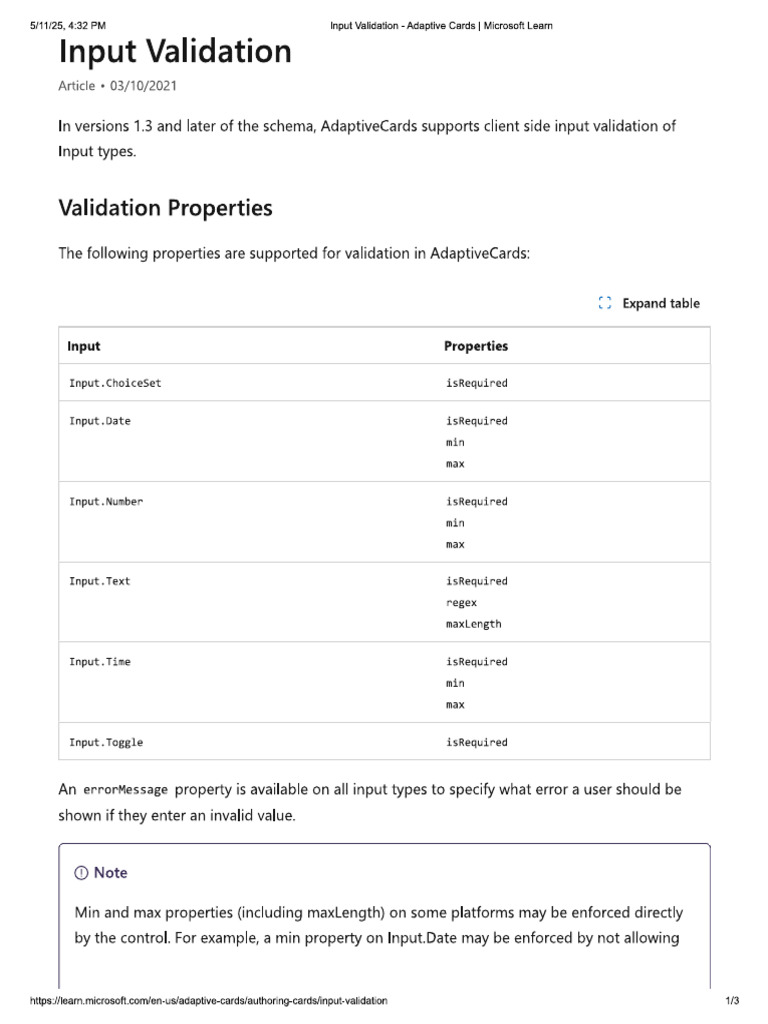This screenshot has height=1024, width=768.
Task: Select the Input.Time table cell
Action: 100,661
